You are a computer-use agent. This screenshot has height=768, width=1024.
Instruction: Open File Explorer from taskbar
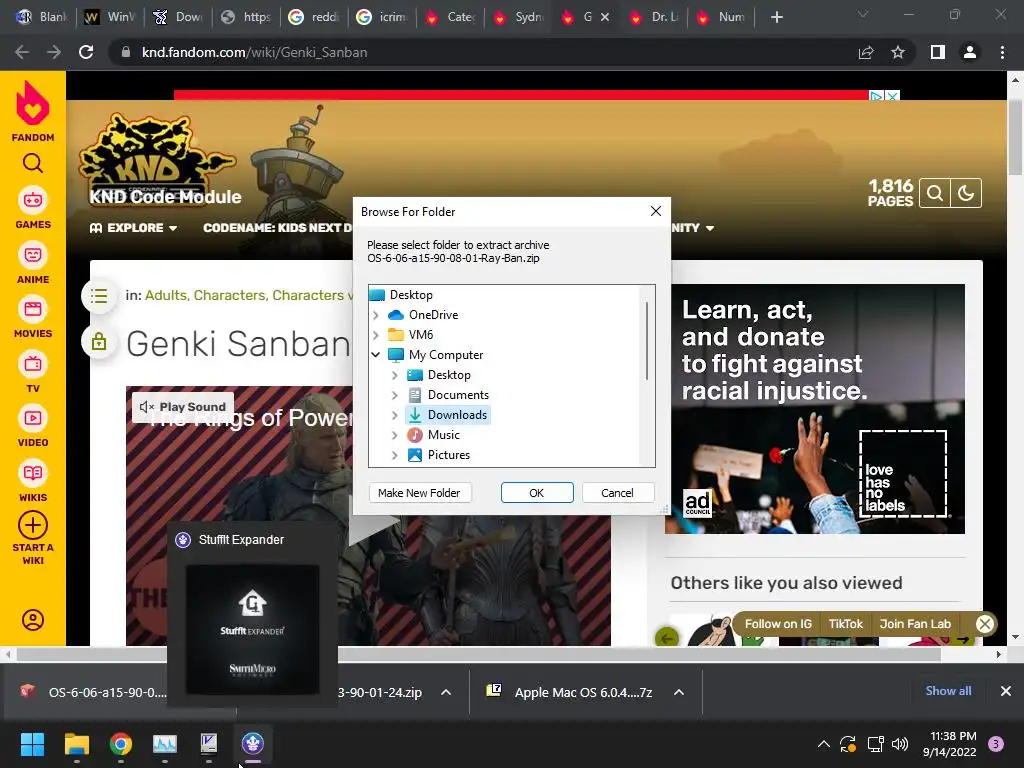click(x=76, y=743)
